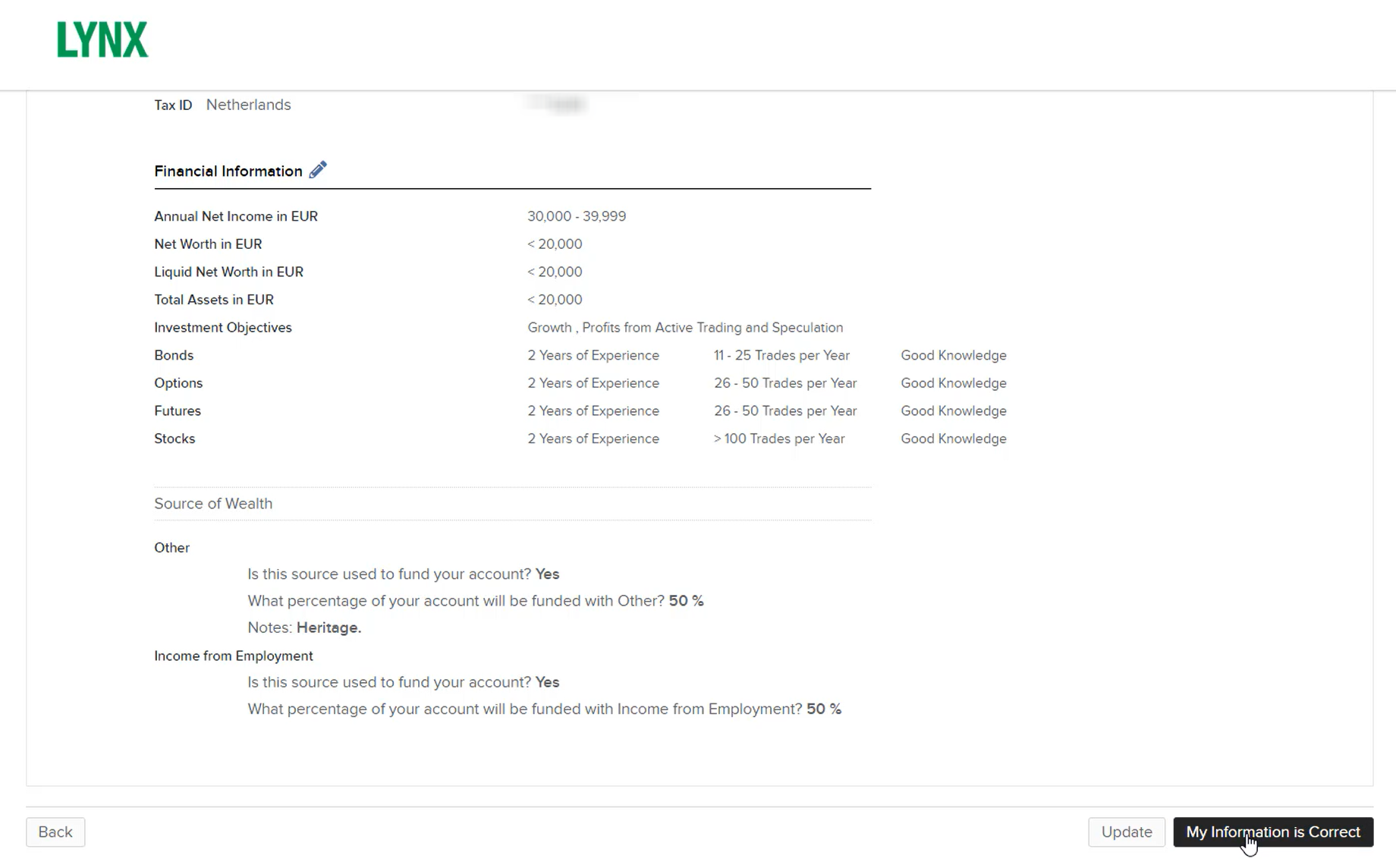Edit Financial Information with pencil icon

click(x=318, y=170)
